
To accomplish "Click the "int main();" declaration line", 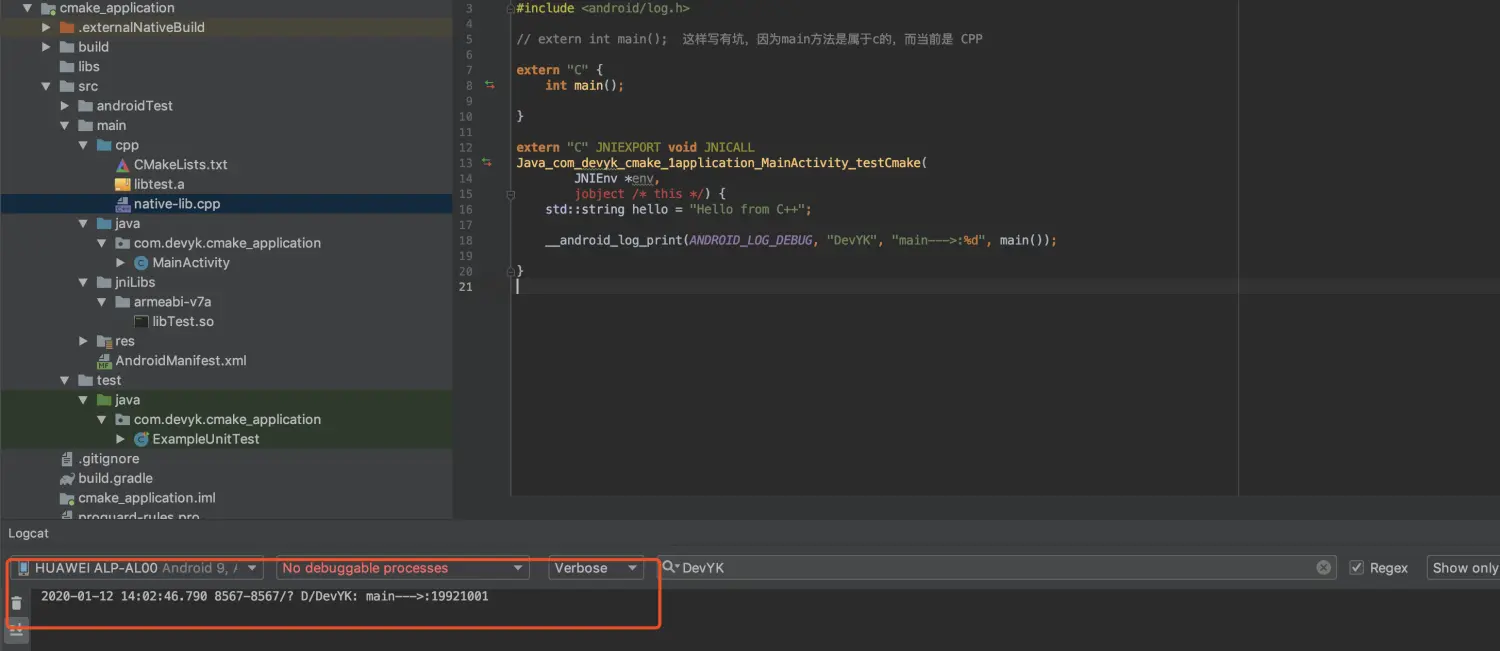I will click(x=584, y=86).
